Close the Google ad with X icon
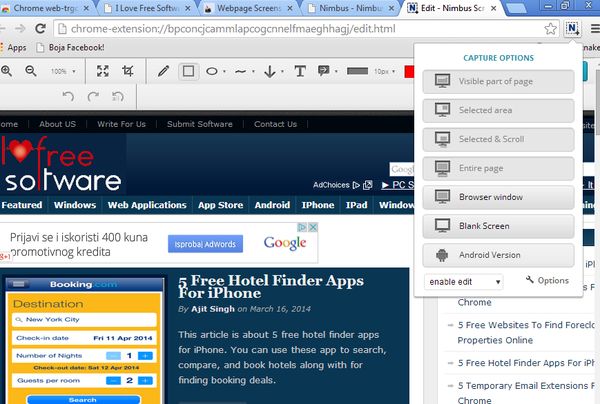The width and height of the screenshot is (600, 404). (313, 227)
